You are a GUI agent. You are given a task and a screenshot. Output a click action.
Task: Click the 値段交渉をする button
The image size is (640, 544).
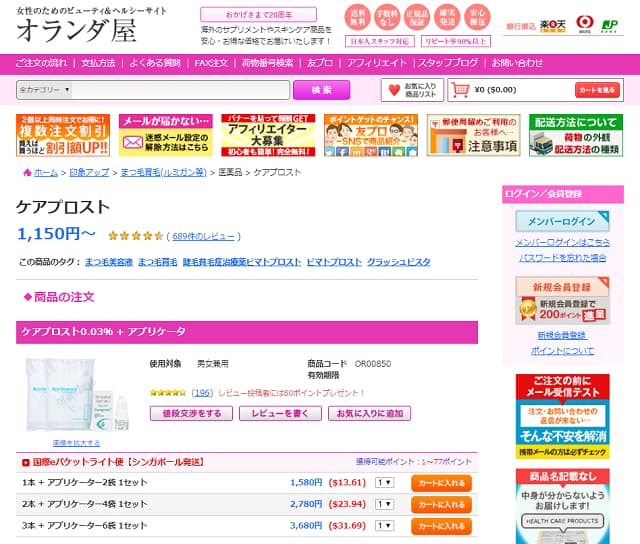pos(191,413)
